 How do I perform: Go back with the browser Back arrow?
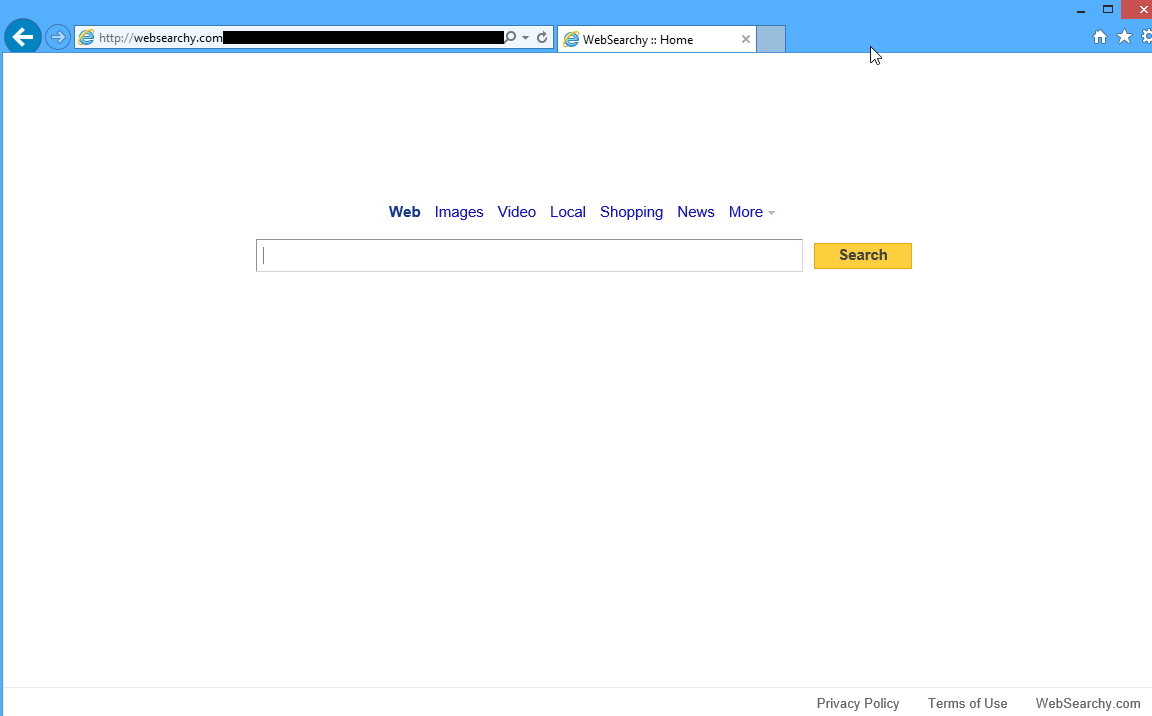tap(23, 36)
